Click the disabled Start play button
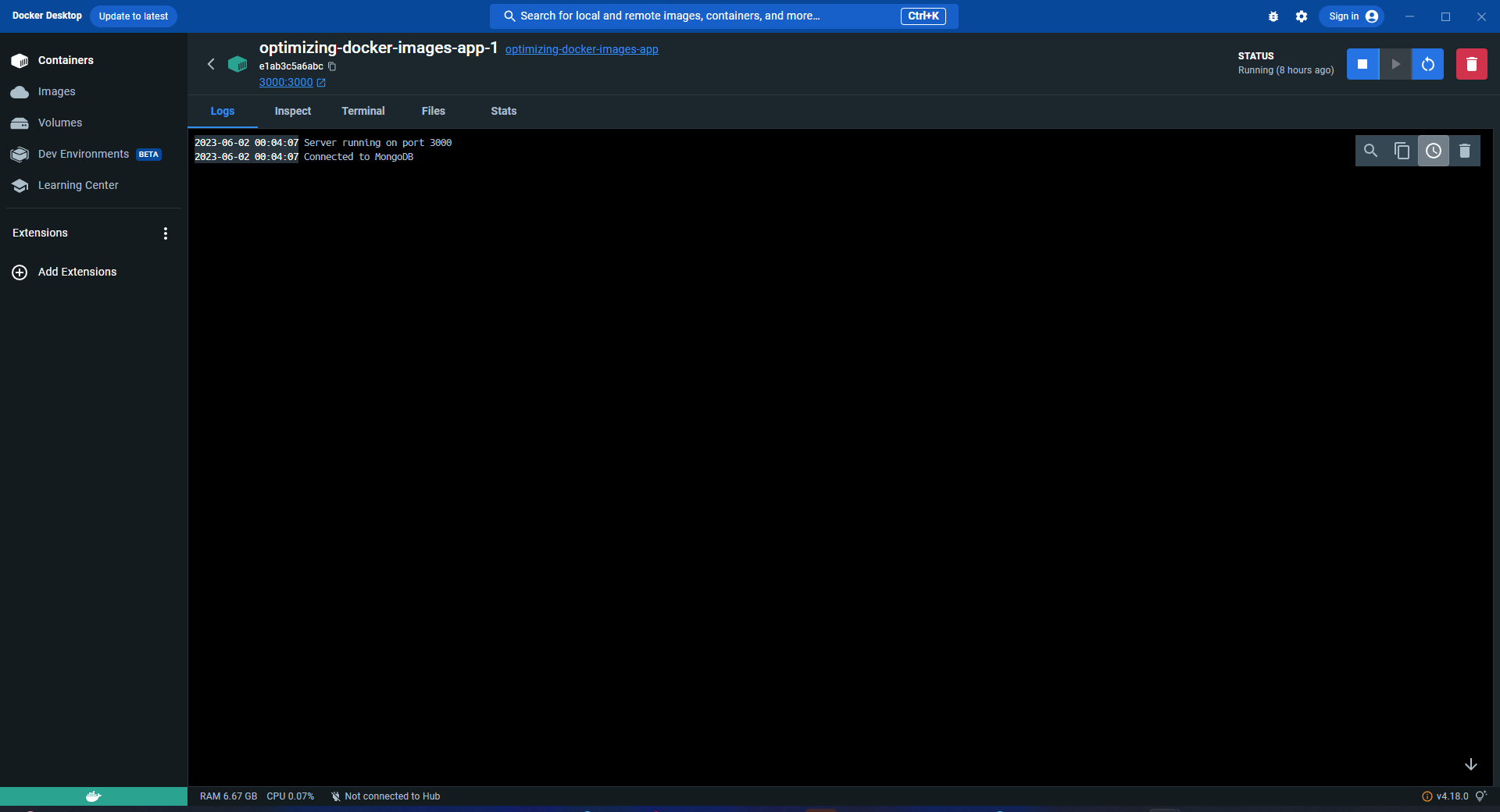 [1395, 64]
